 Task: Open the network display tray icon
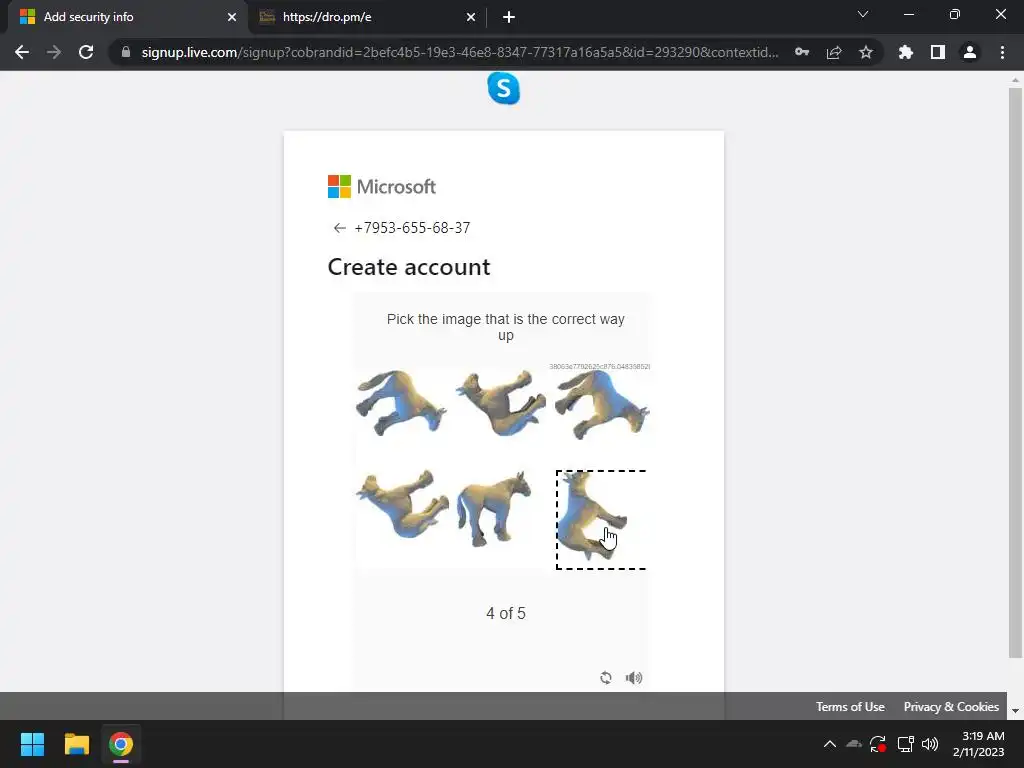905,744
